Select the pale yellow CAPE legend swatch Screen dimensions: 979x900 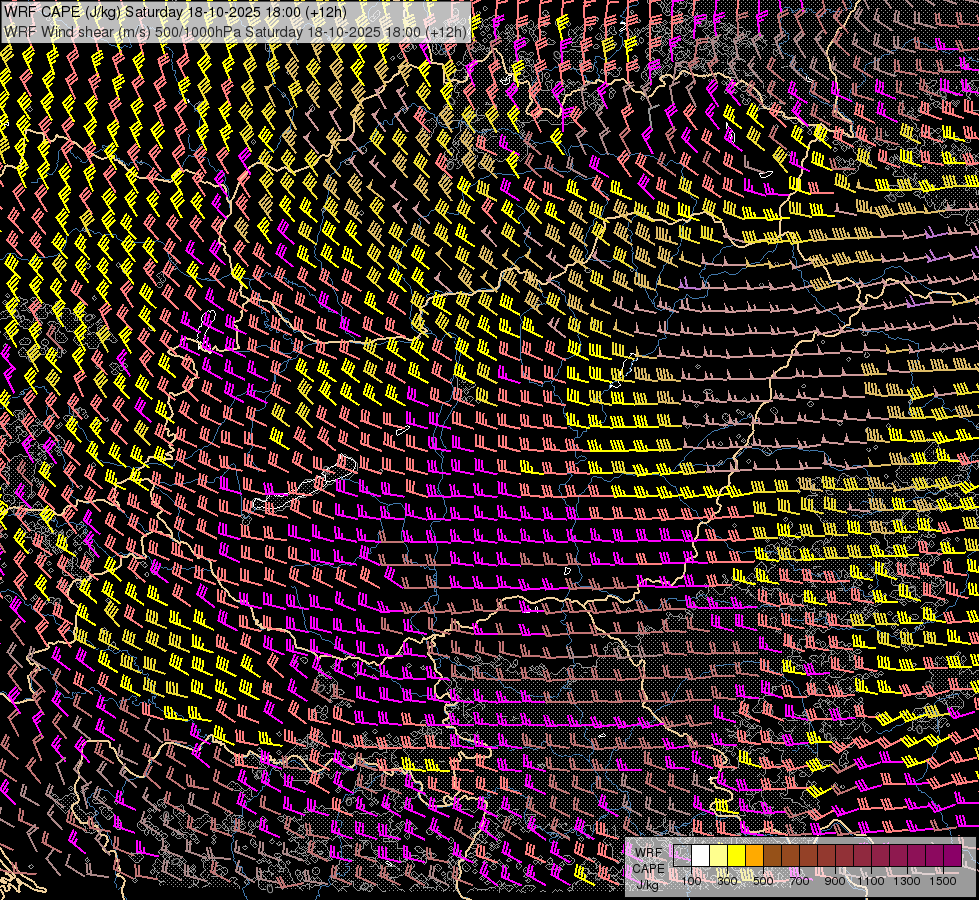point(719,856)
